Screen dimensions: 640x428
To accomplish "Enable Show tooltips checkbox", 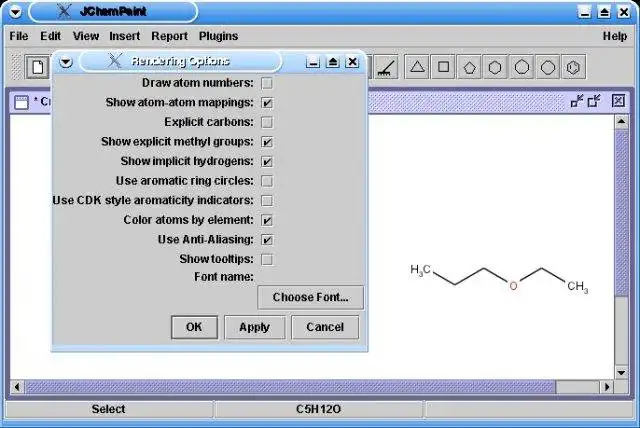I will [267, 259].
